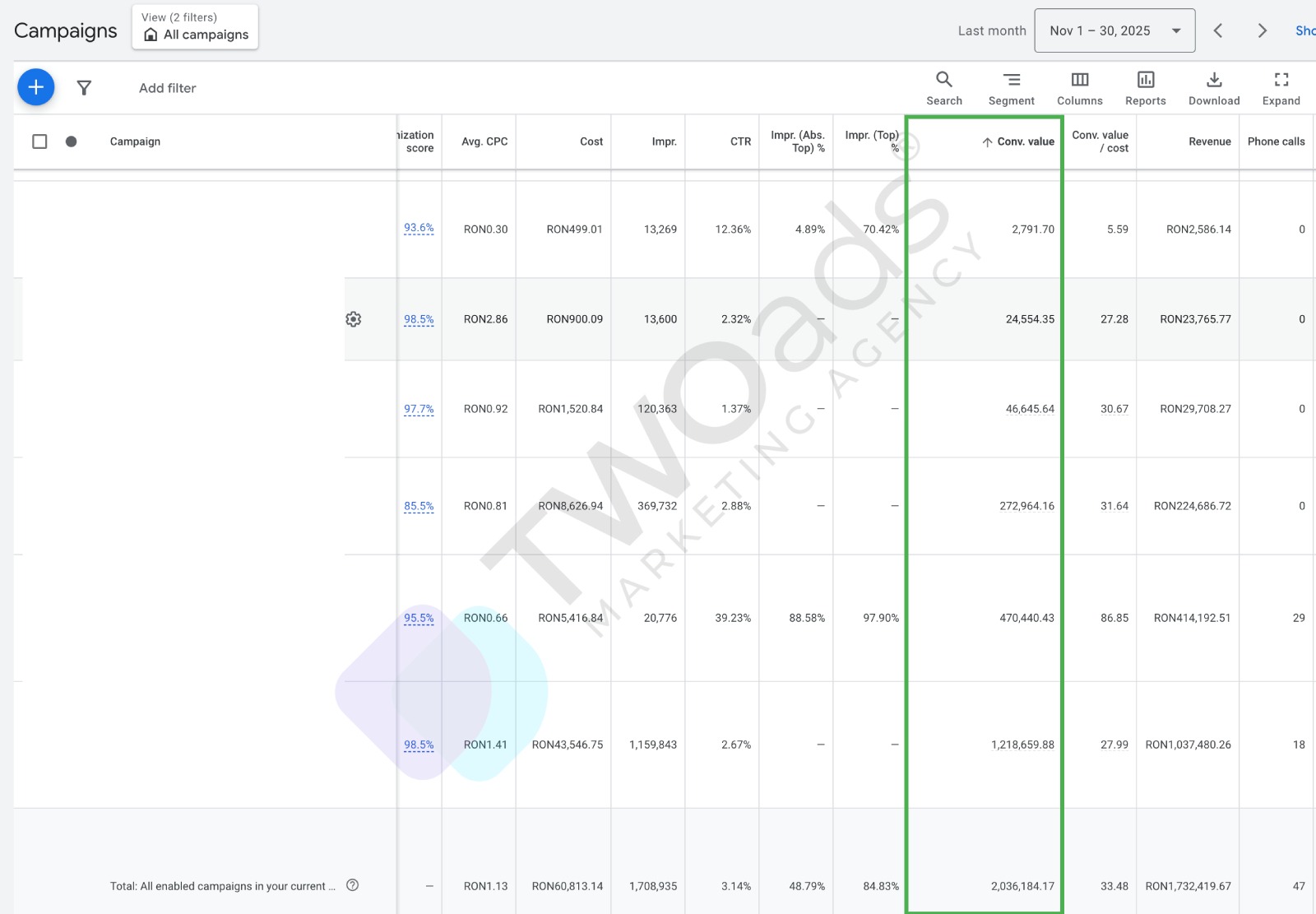
Task: Click the blue plus new campaign button
Action: click(x=36, y=87)
